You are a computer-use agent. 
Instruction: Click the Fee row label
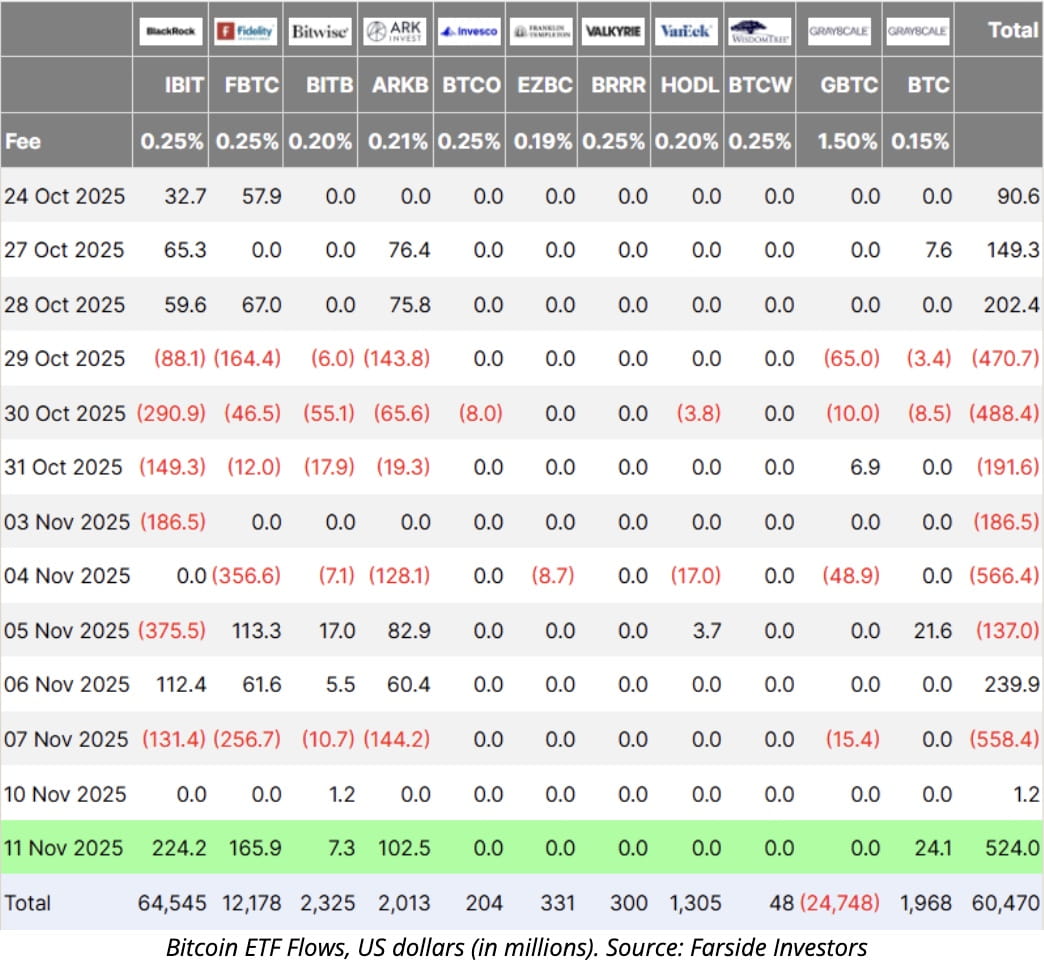pyautogui.click(x=23, y=141)
